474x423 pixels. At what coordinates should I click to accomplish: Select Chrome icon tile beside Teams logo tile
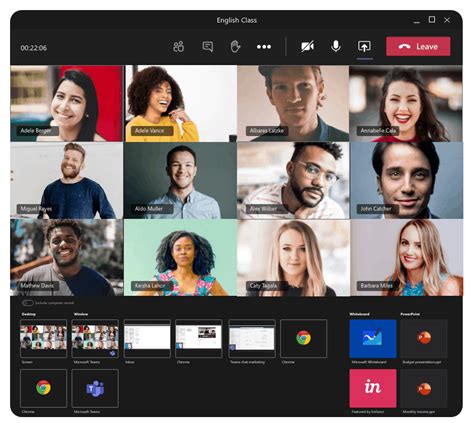(x=43, y=388)
